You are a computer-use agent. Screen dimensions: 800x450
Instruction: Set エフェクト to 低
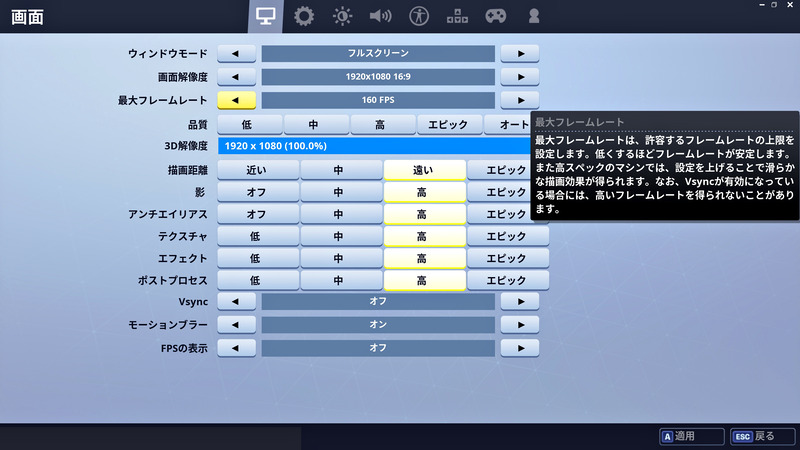click(258, 259)
